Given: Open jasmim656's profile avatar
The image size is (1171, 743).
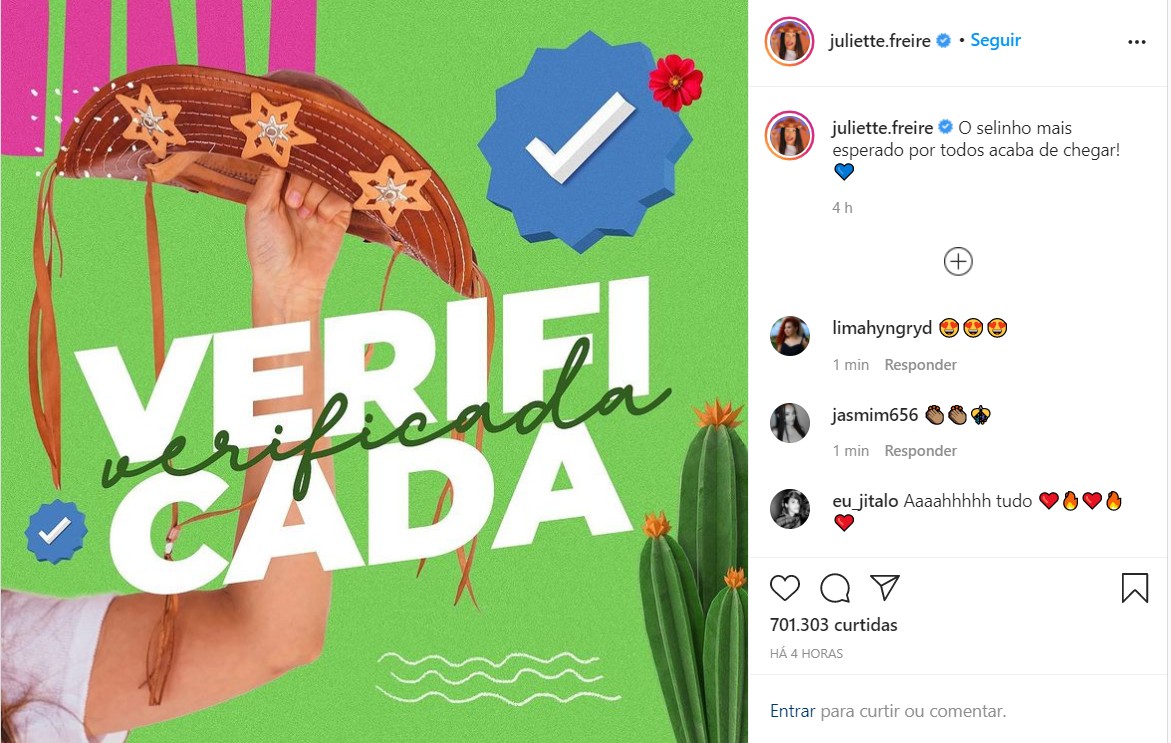Looking at the screenshot, I should (x=789, y=423).
